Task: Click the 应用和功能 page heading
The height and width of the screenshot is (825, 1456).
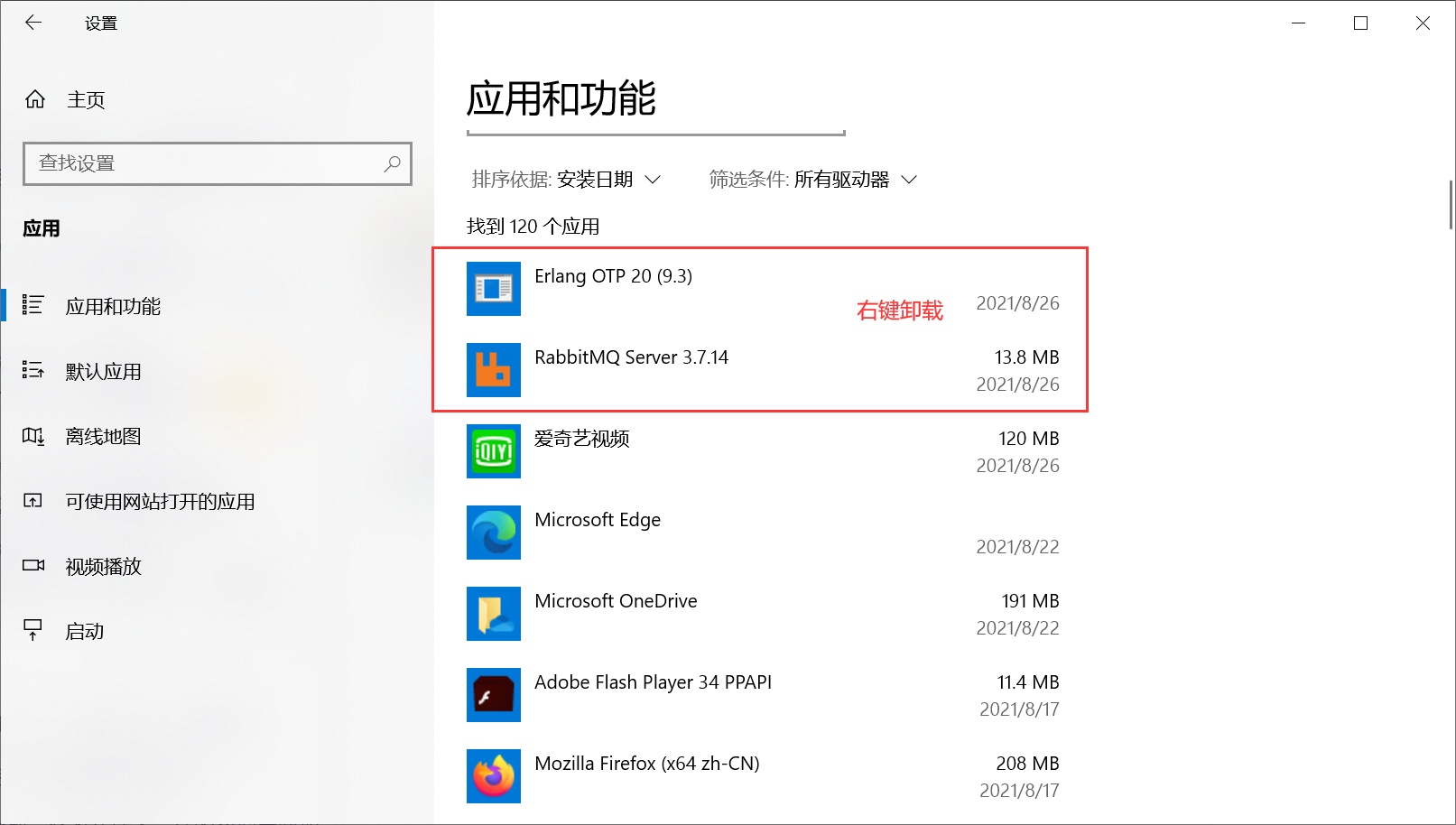Action: (561, 98)
